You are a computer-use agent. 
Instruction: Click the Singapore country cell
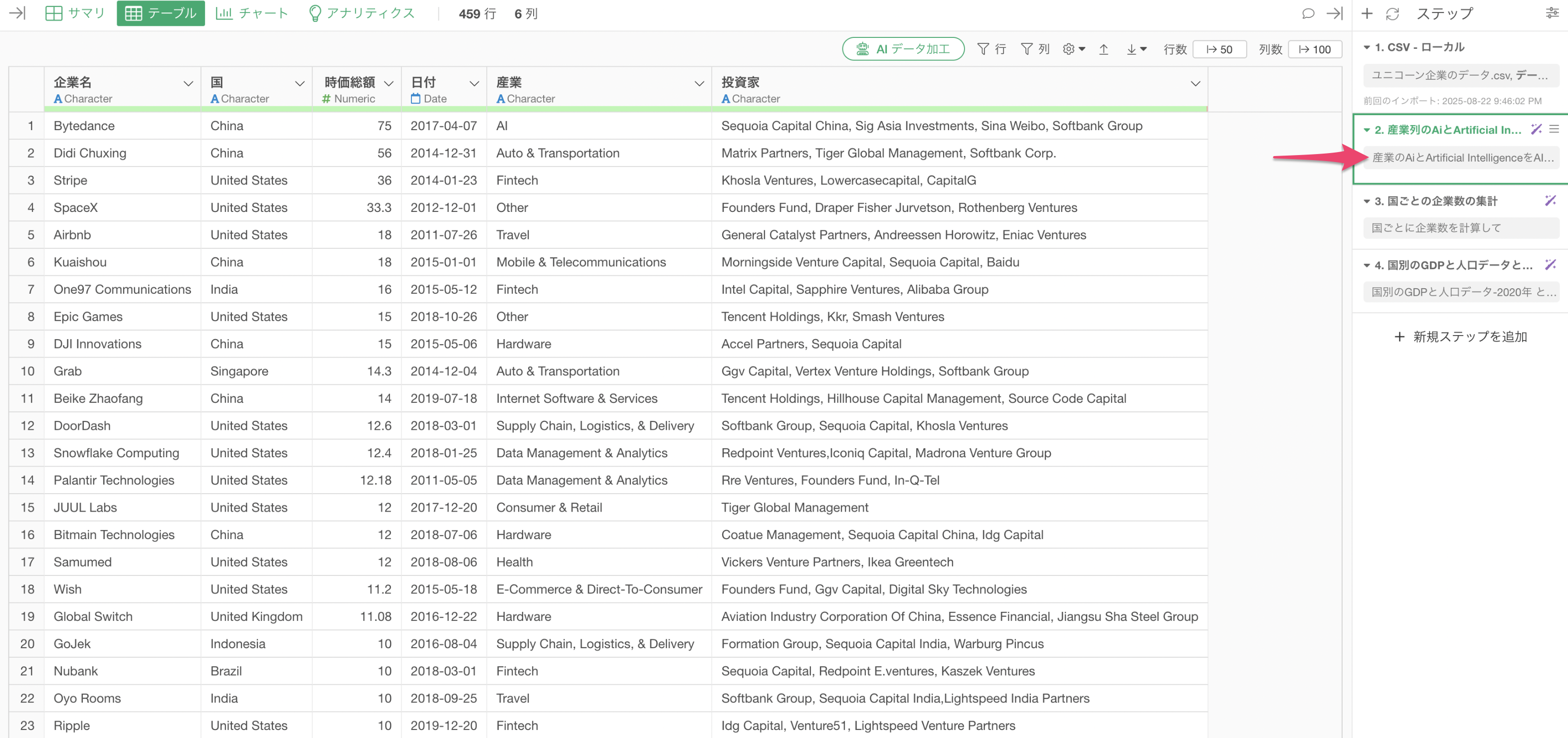(x=256, y=371)
